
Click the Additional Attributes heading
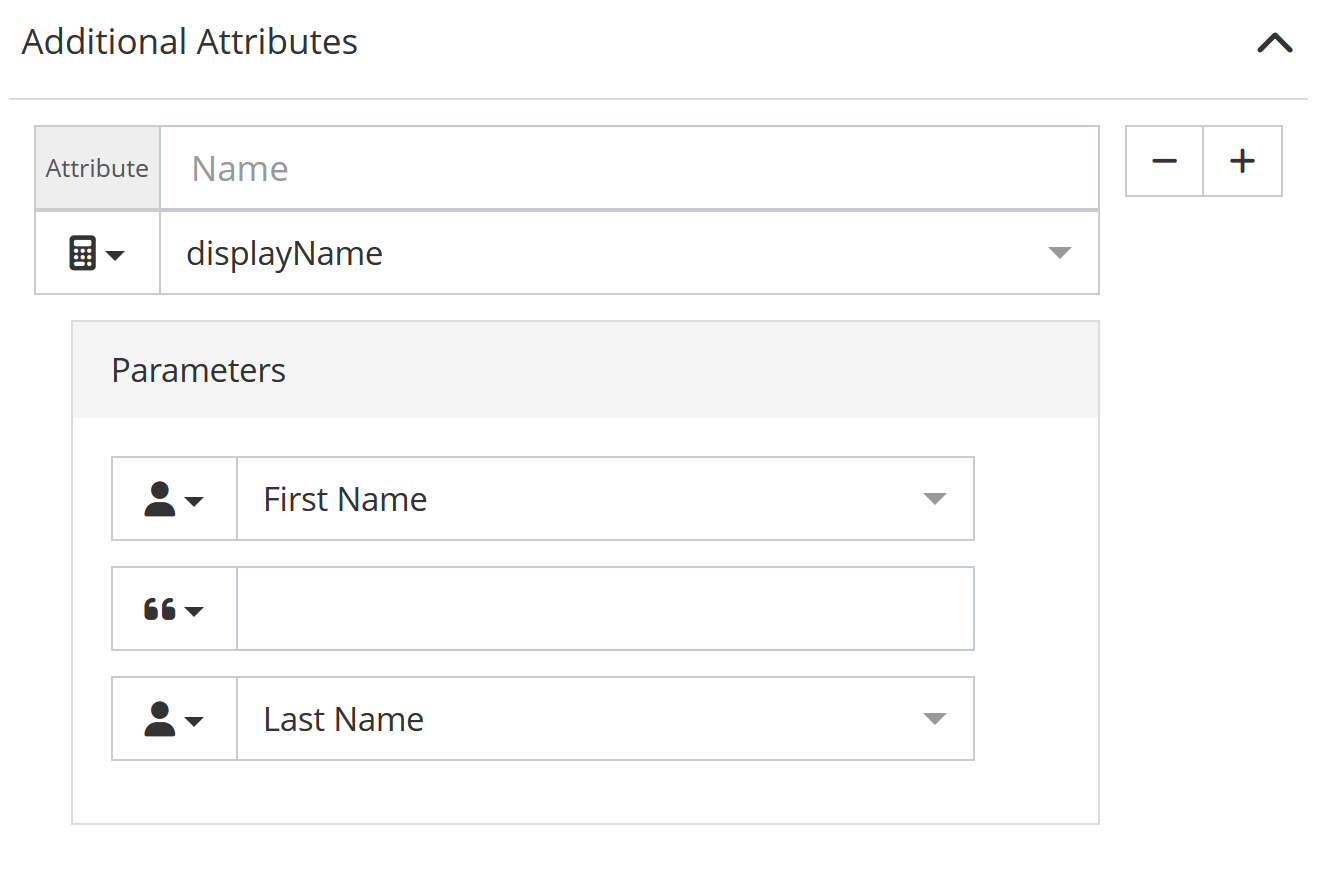(190, 42)
